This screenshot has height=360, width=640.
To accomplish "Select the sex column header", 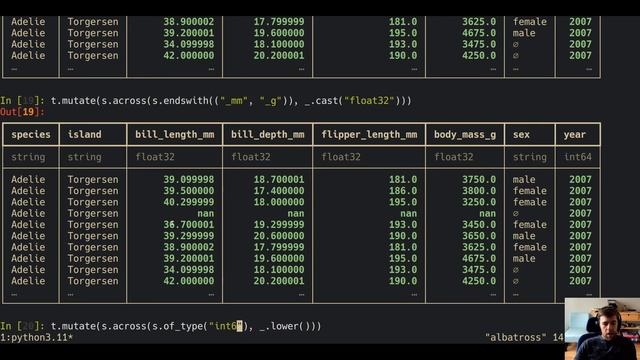I will point(521,135).
